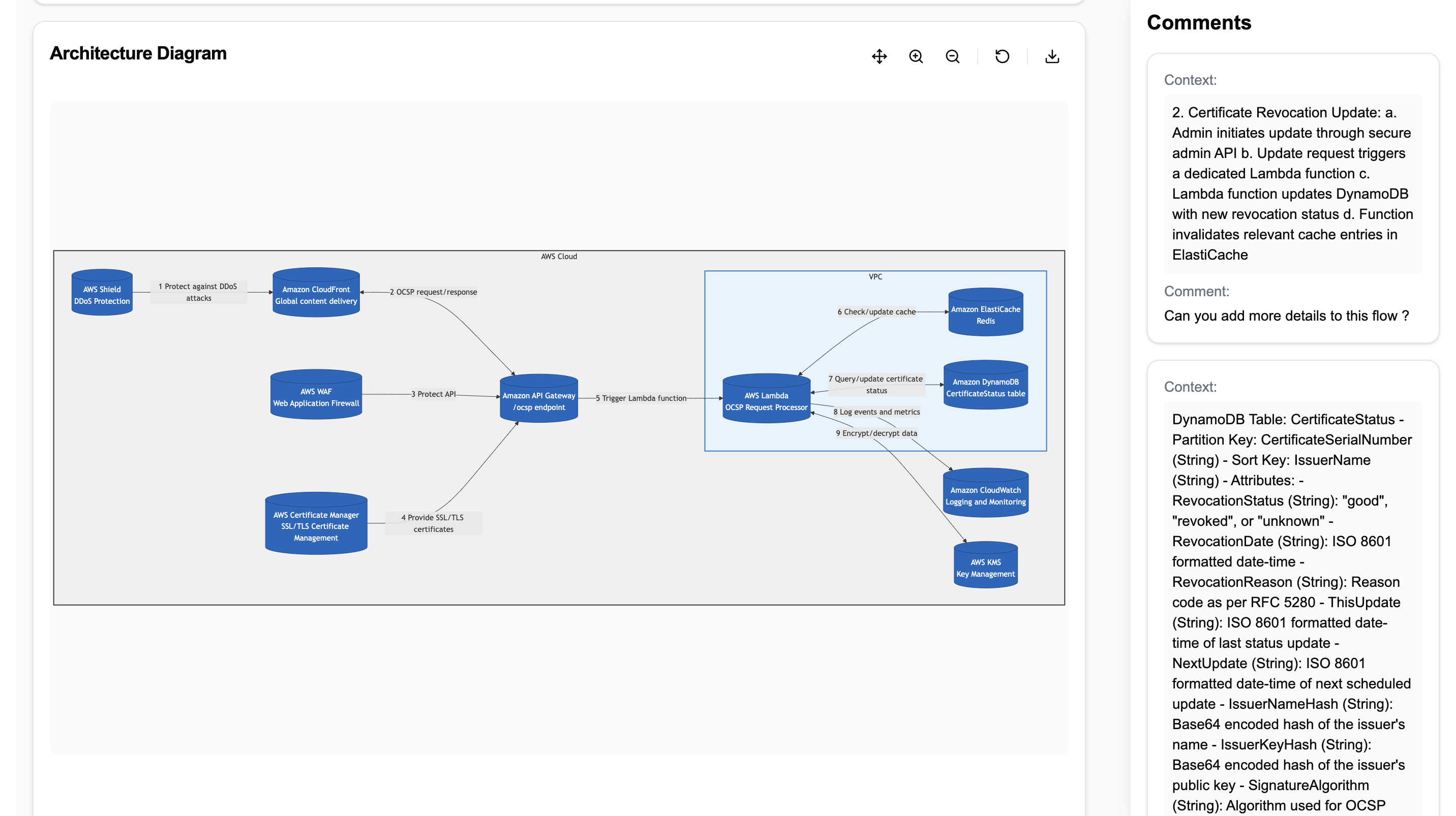1456x816 pixels.
Task: Click the 'Protect against DDoS attacks' edge label
Action: 198,293
